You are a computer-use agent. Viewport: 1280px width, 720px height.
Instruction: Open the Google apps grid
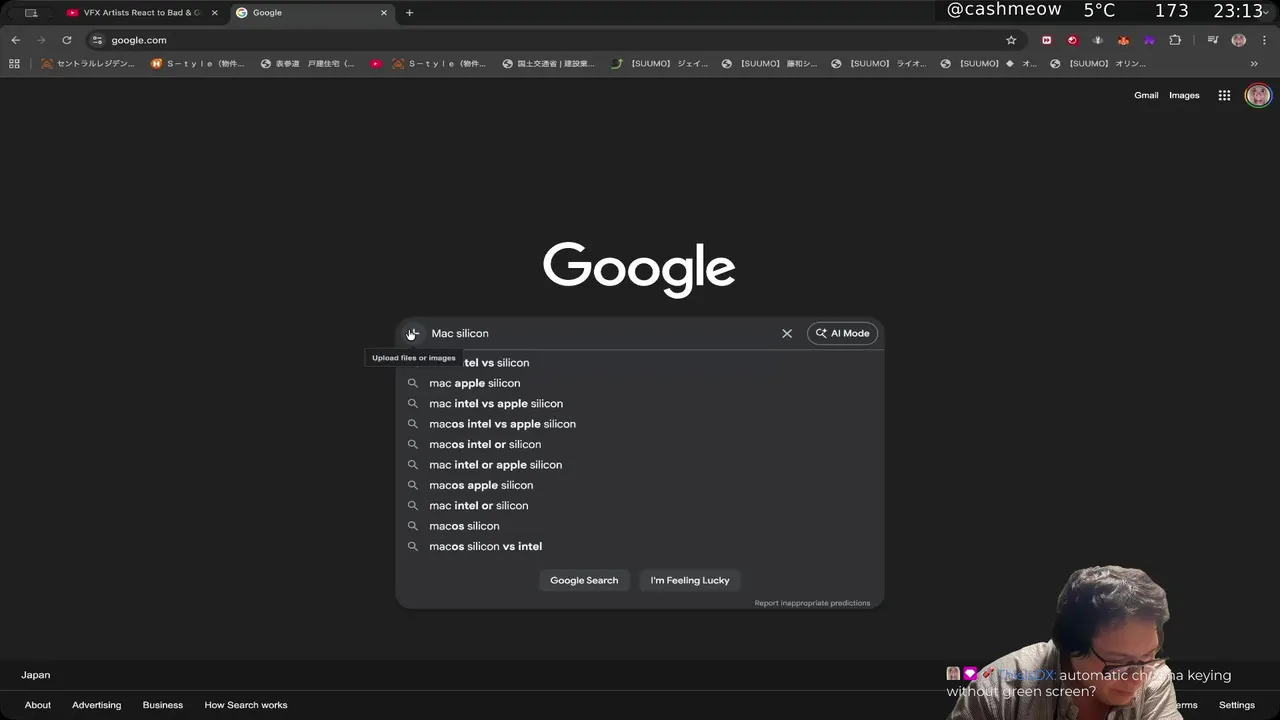(x=1224, y=95)
